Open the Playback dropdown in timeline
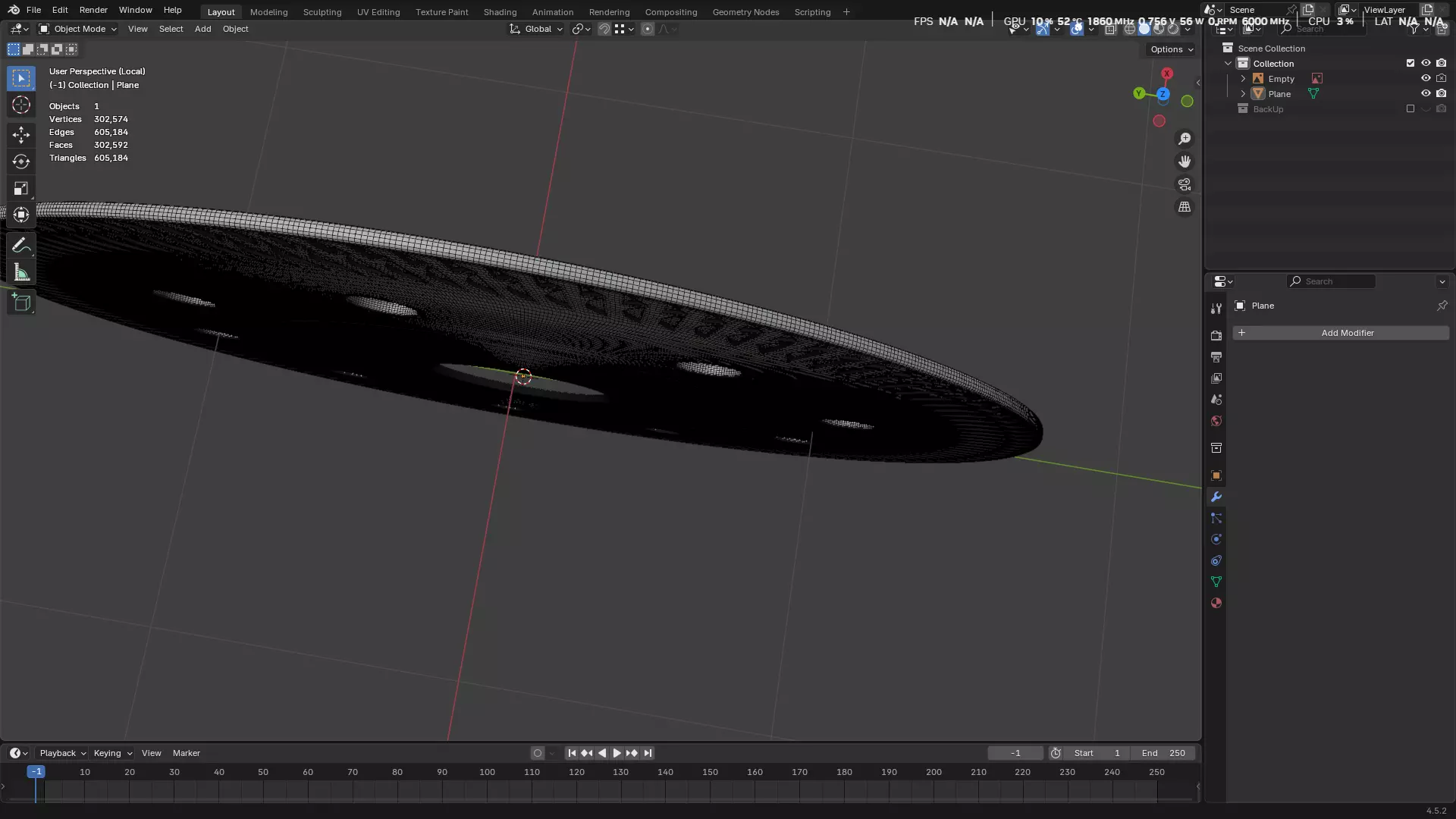Viewport: 1456px width, 819px height. click(x=62, y=753)
